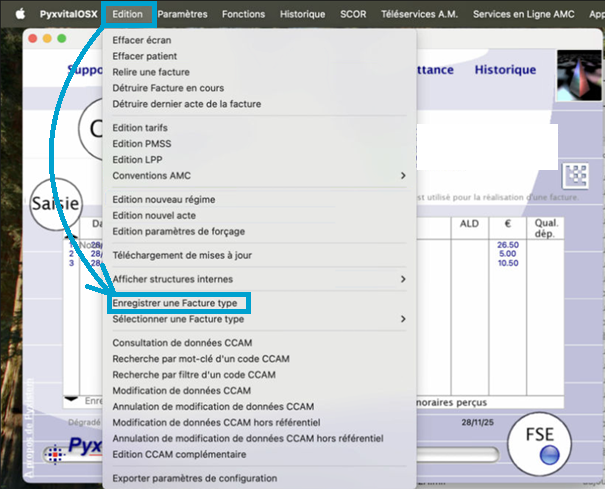Image resolution: width=605 pixels, height=489 pixels.
Task: Open the Historique tab in the window
Action: tap(504, 70)
